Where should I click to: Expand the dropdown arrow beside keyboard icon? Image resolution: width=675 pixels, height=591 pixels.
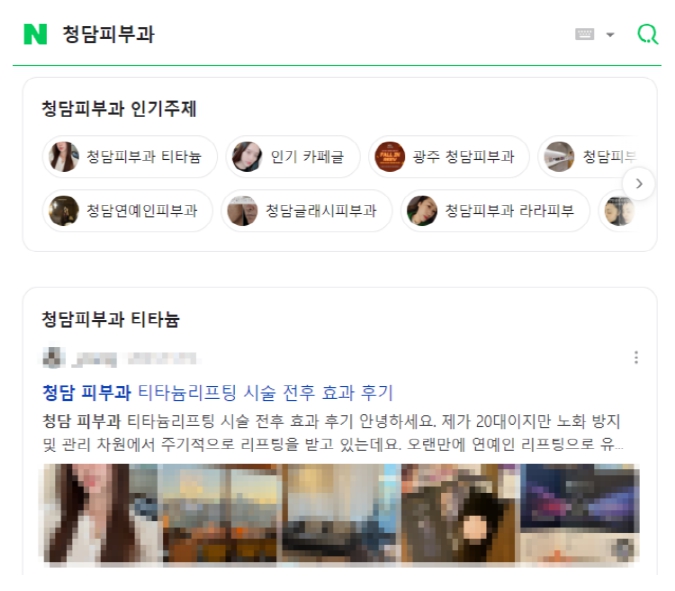point(610,34)
